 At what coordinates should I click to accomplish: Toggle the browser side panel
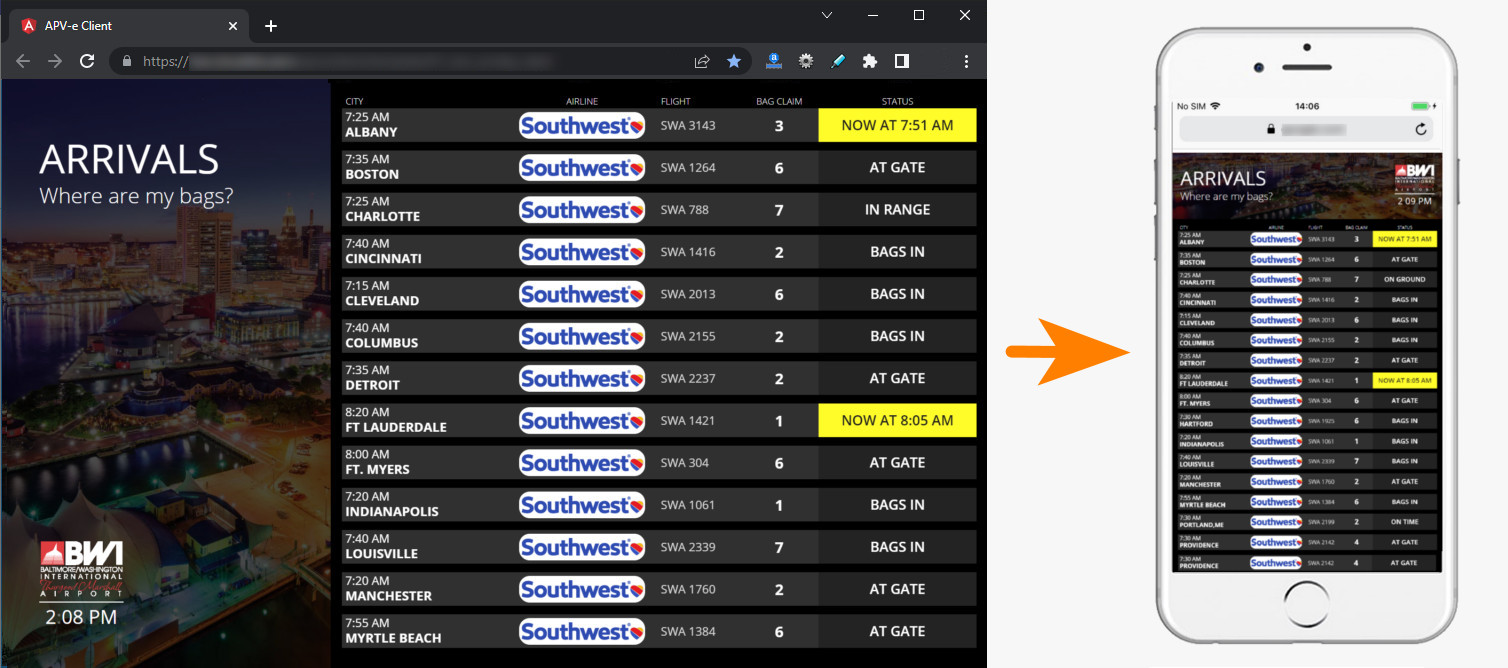902,61
